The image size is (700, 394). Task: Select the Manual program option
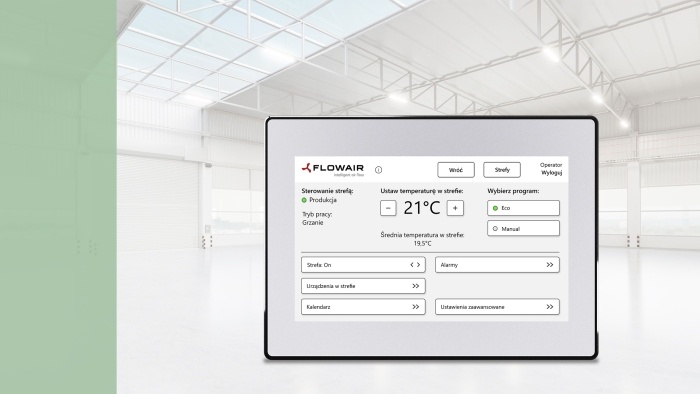coord(523,228)
